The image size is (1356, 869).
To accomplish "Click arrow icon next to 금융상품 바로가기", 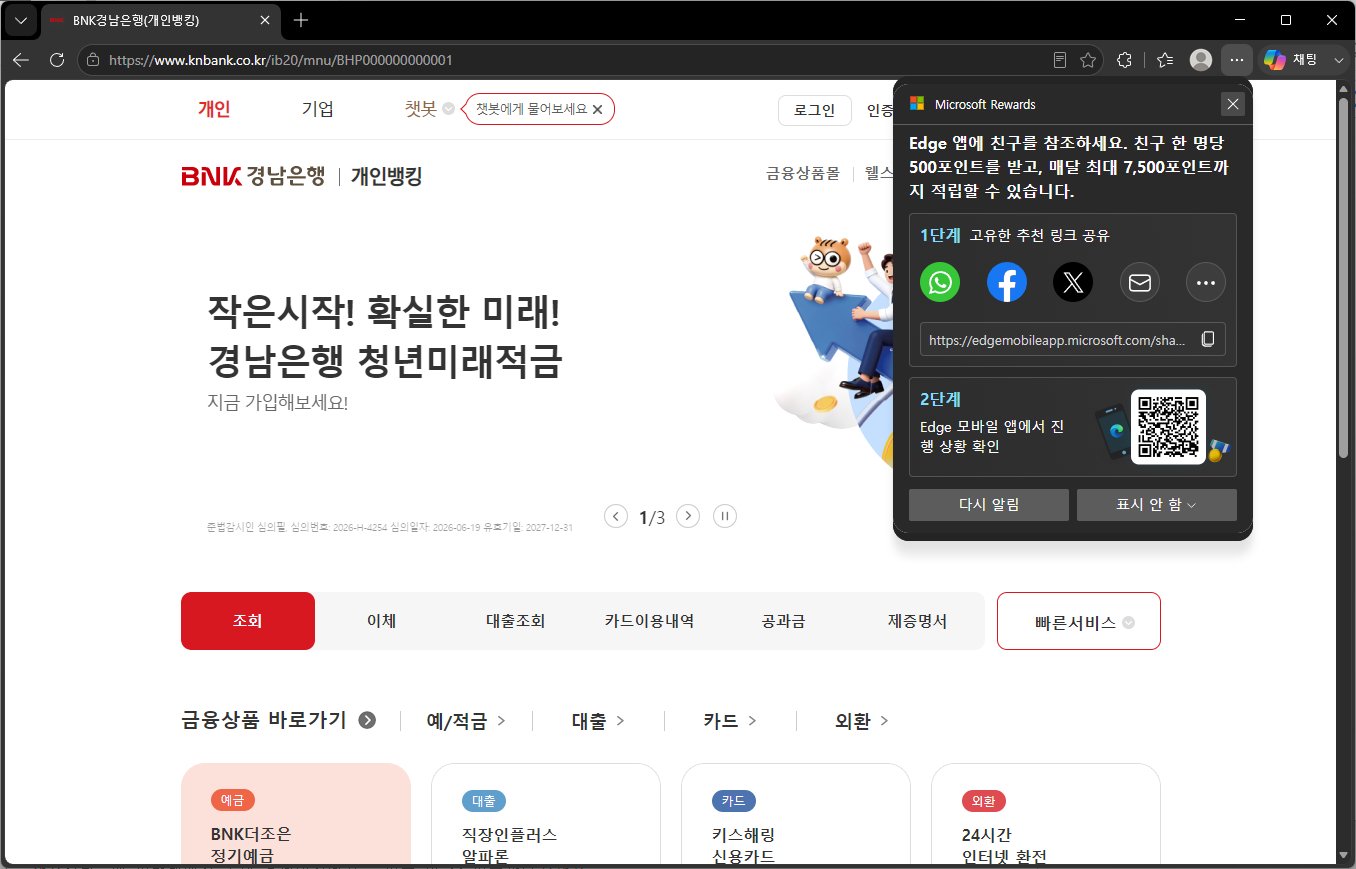I will (x=367, y=720).
